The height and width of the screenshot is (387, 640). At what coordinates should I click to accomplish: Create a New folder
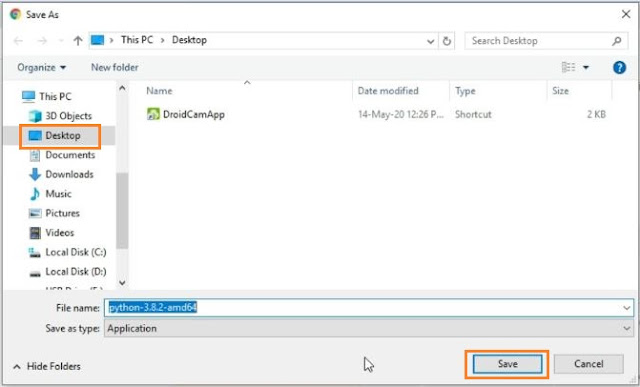click(115, 67)
